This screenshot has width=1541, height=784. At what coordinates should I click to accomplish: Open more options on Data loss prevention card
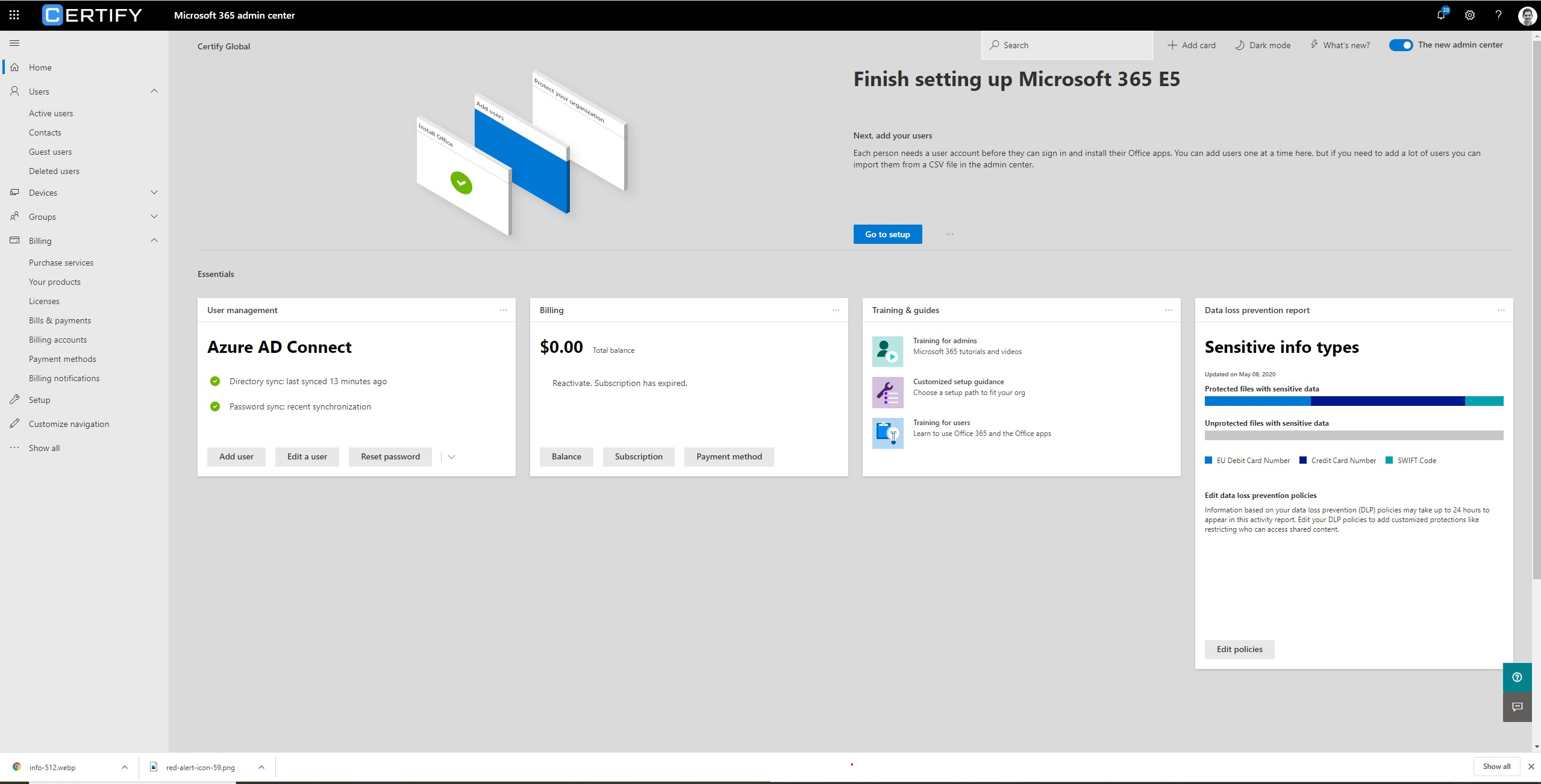1501,310
